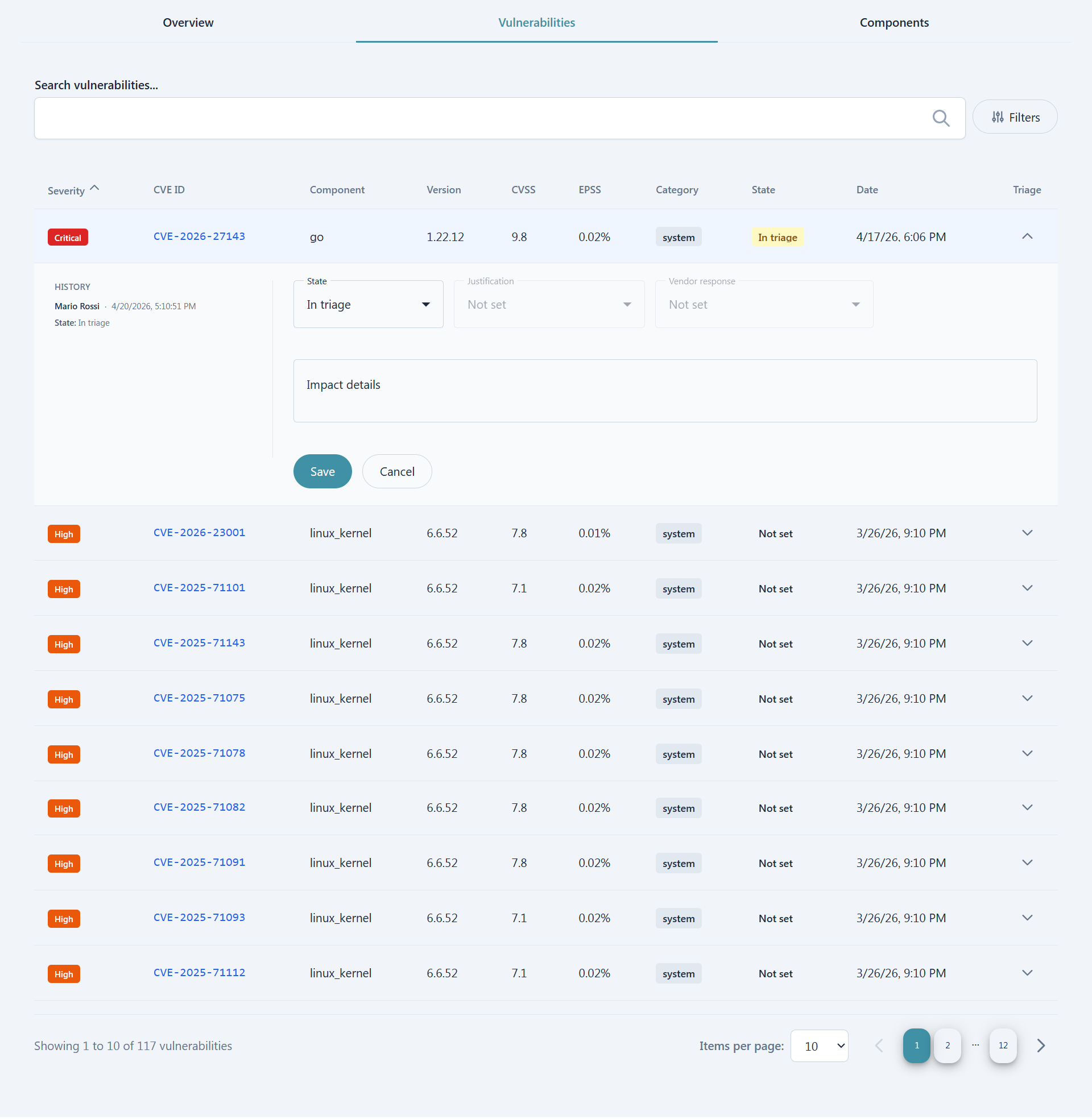This screenshot has height=1120, width=1092.
Task: Open the Vendor response dropdown
Action: [x=763, y=304]
